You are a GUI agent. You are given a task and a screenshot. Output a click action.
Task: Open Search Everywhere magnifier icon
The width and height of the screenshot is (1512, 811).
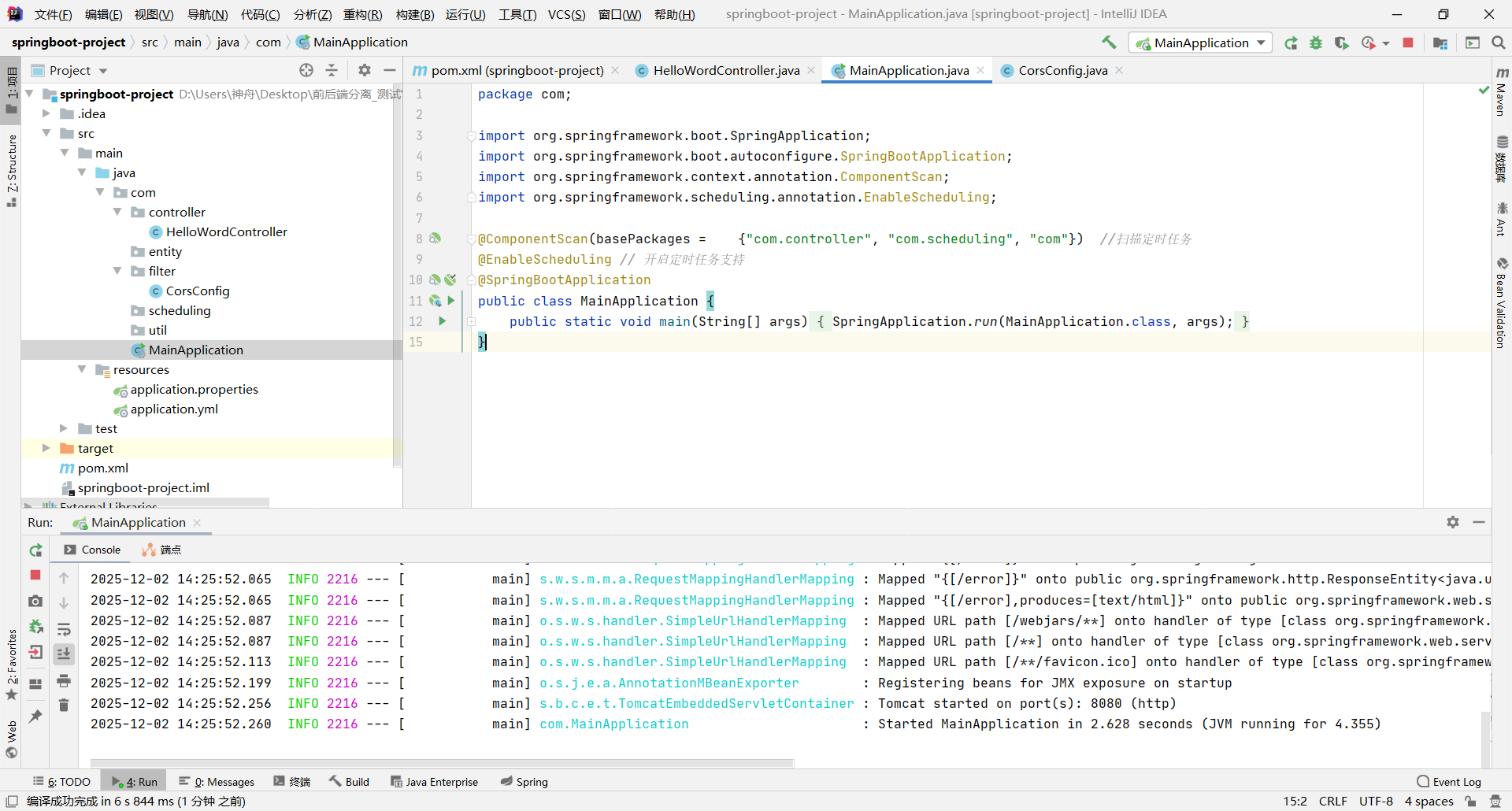[1498, 43]
